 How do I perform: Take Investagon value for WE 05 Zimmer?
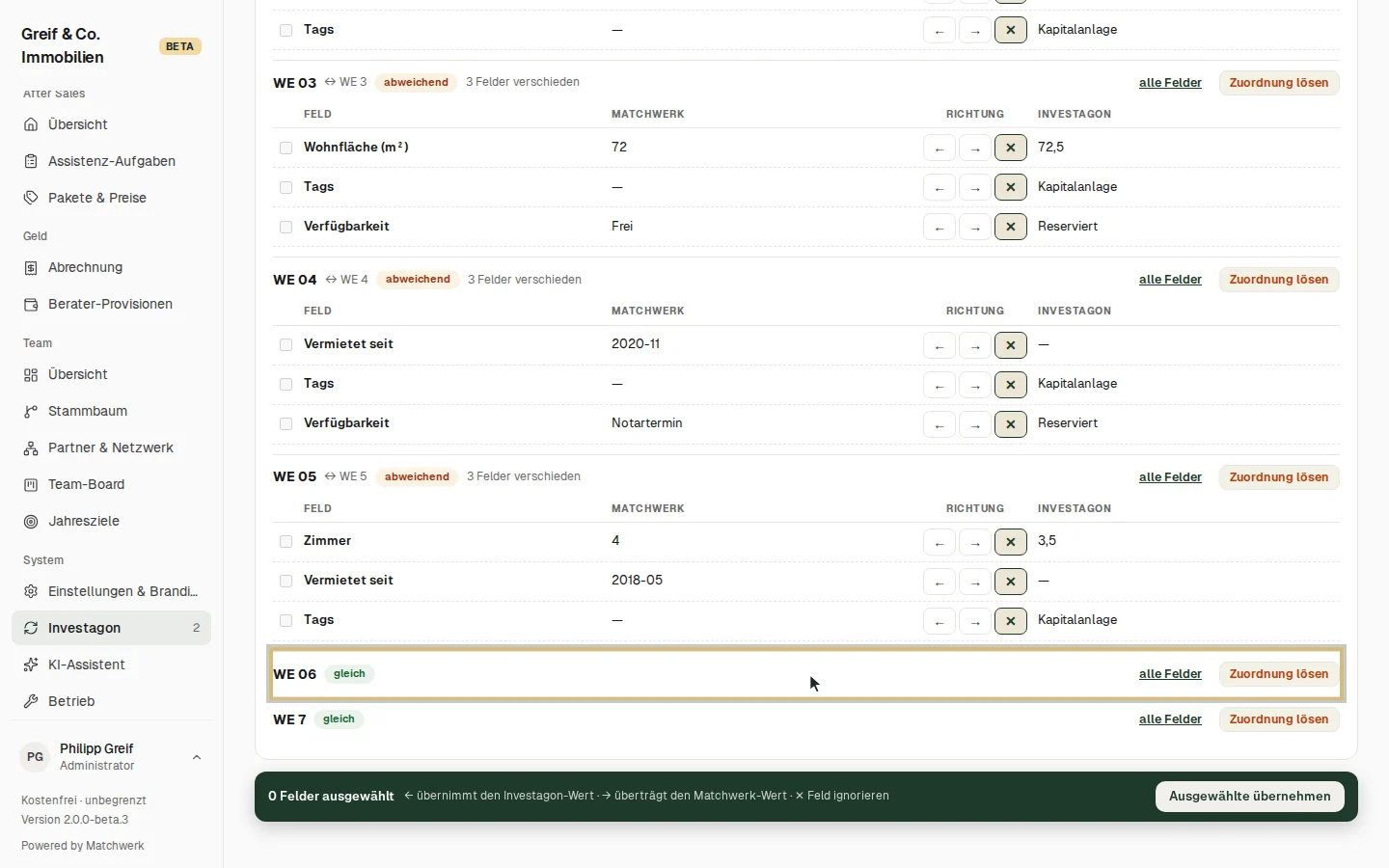coord(940,542)
